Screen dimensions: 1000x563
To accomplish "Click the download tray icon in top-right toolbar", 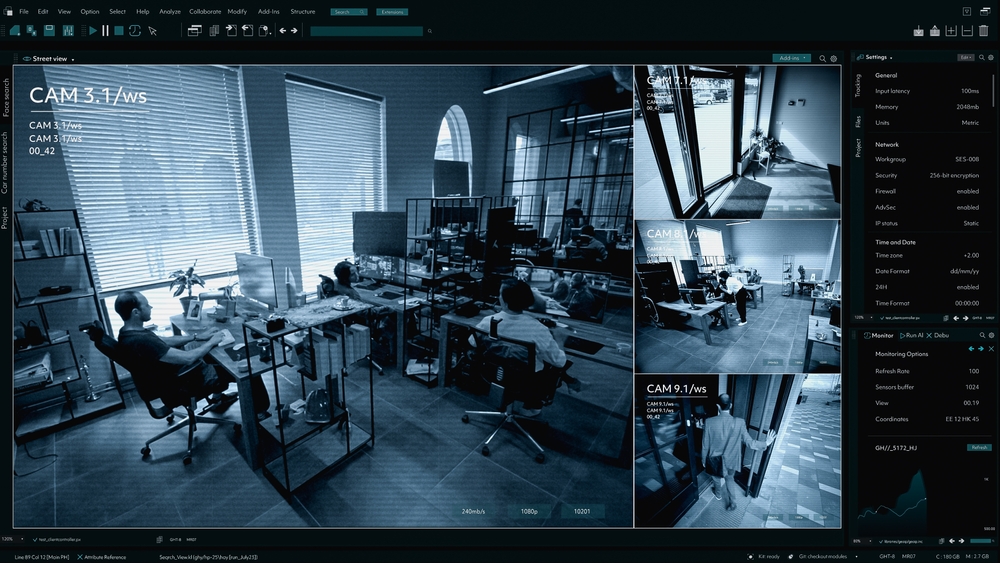I will [918, 31].
